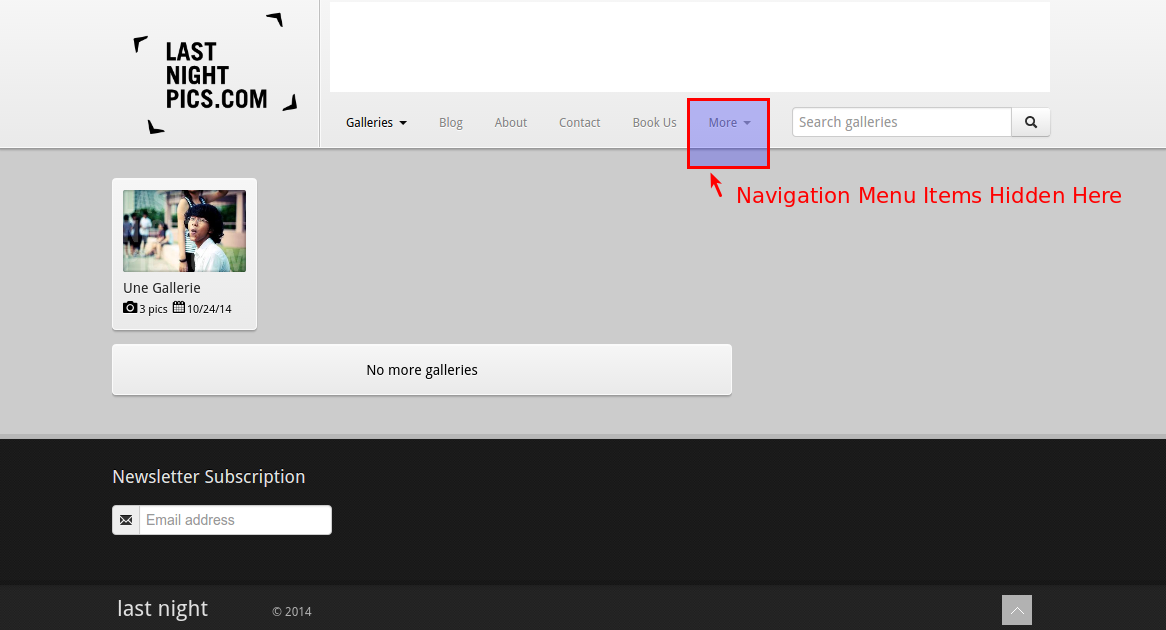The height and width of the screenshot is (630, 1166).
Task: Navigate to the Contact page
Action: click(579, 123)
